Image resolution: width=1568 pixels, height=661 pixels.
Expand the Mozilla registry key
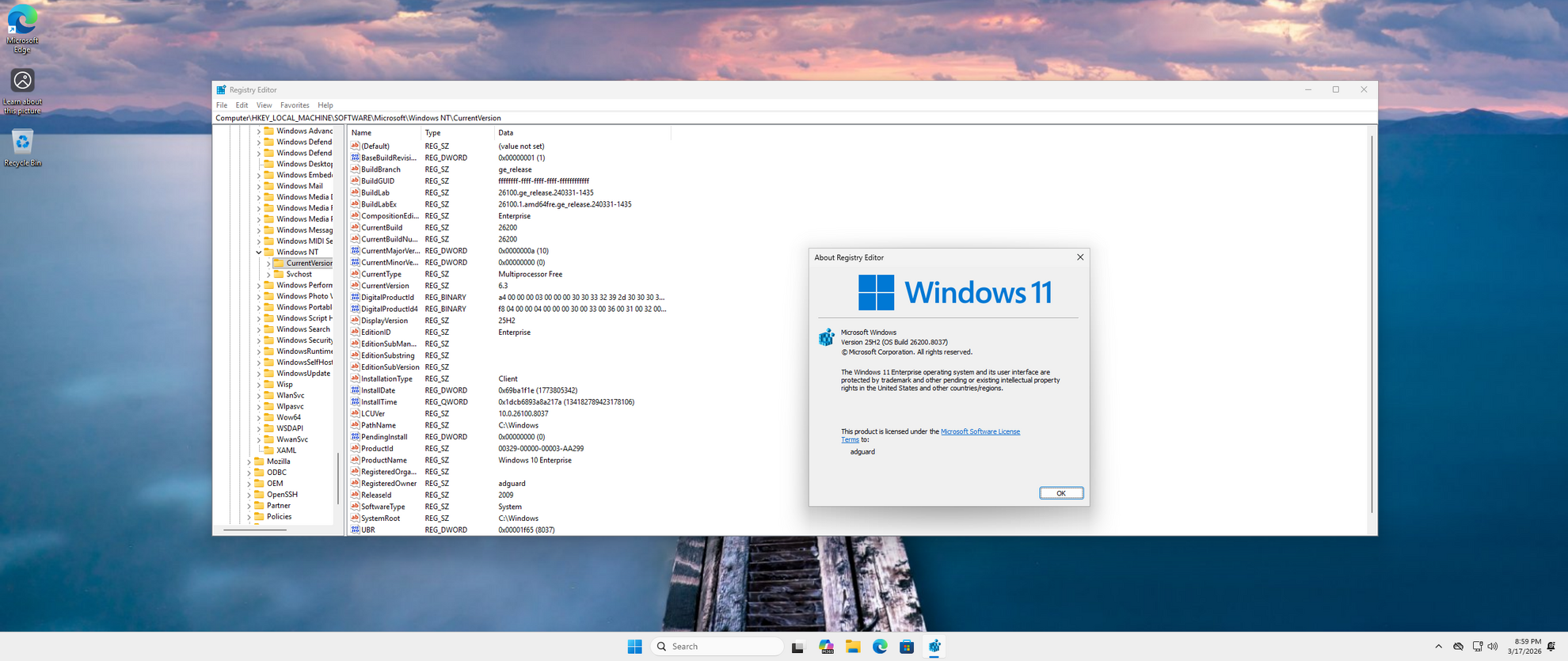[x=249, y=462]
